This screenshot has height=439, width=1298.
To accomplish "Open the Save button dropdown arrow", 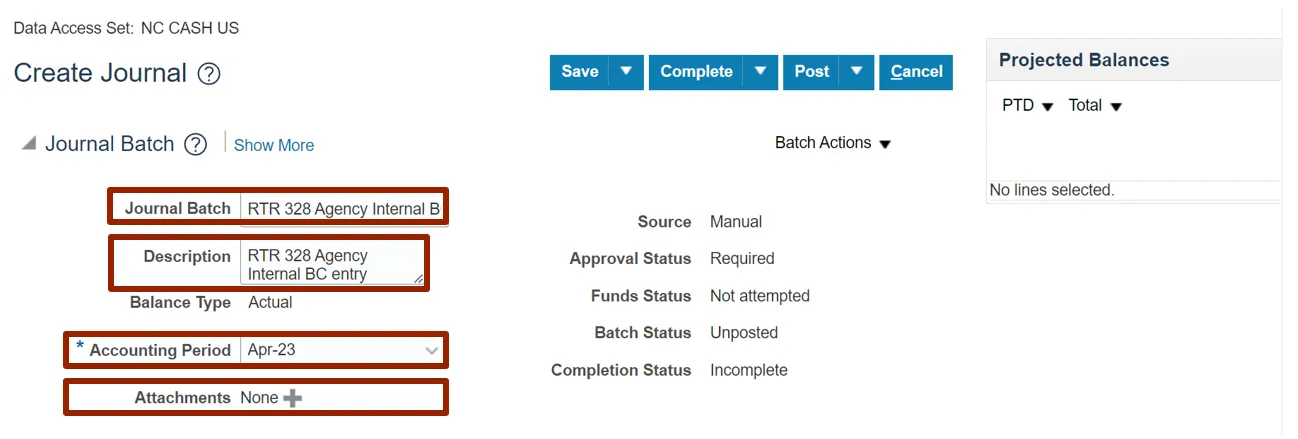I will 626,71.
